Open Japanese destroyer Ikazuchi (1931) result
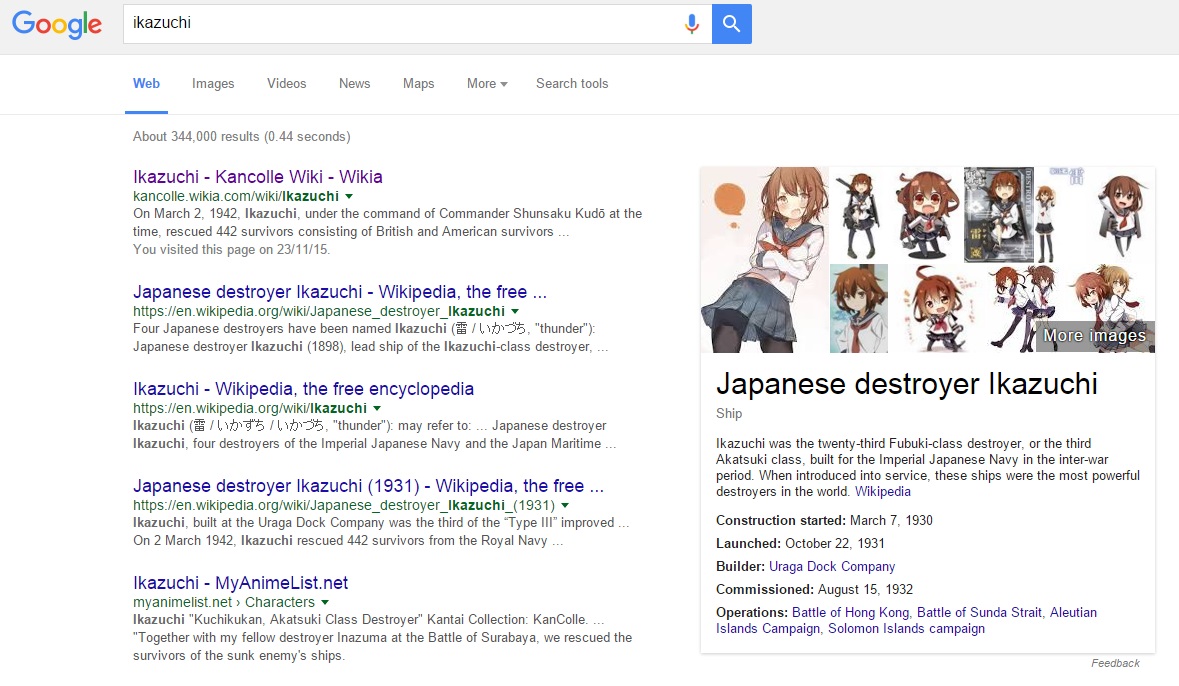1179x686 pixels. pyautogui.click(x=368, y=486)
